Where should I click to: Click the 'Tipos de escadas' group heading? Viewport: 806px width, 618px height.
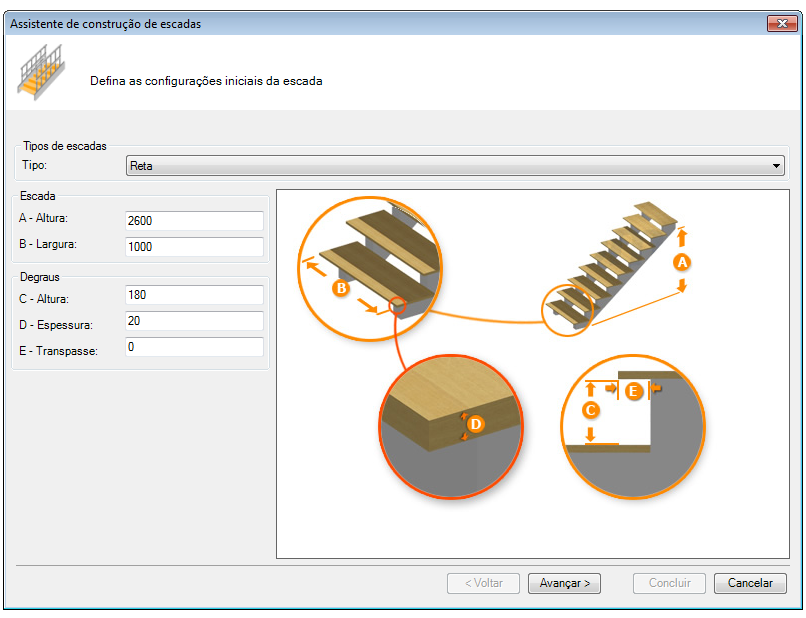[65, 146]
